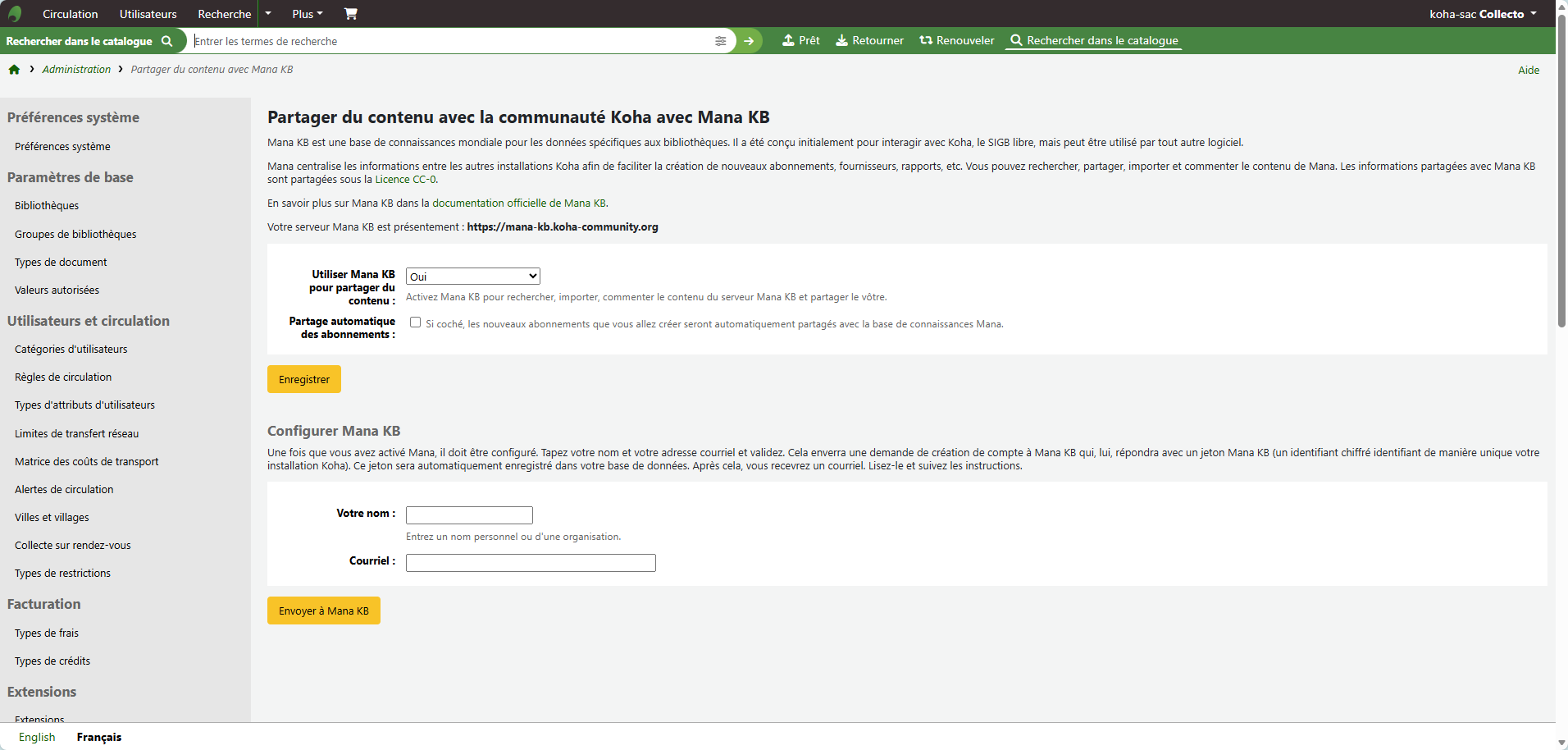
Task: Click the Koha leaf logo icon
Action: [x=15, y=14]
